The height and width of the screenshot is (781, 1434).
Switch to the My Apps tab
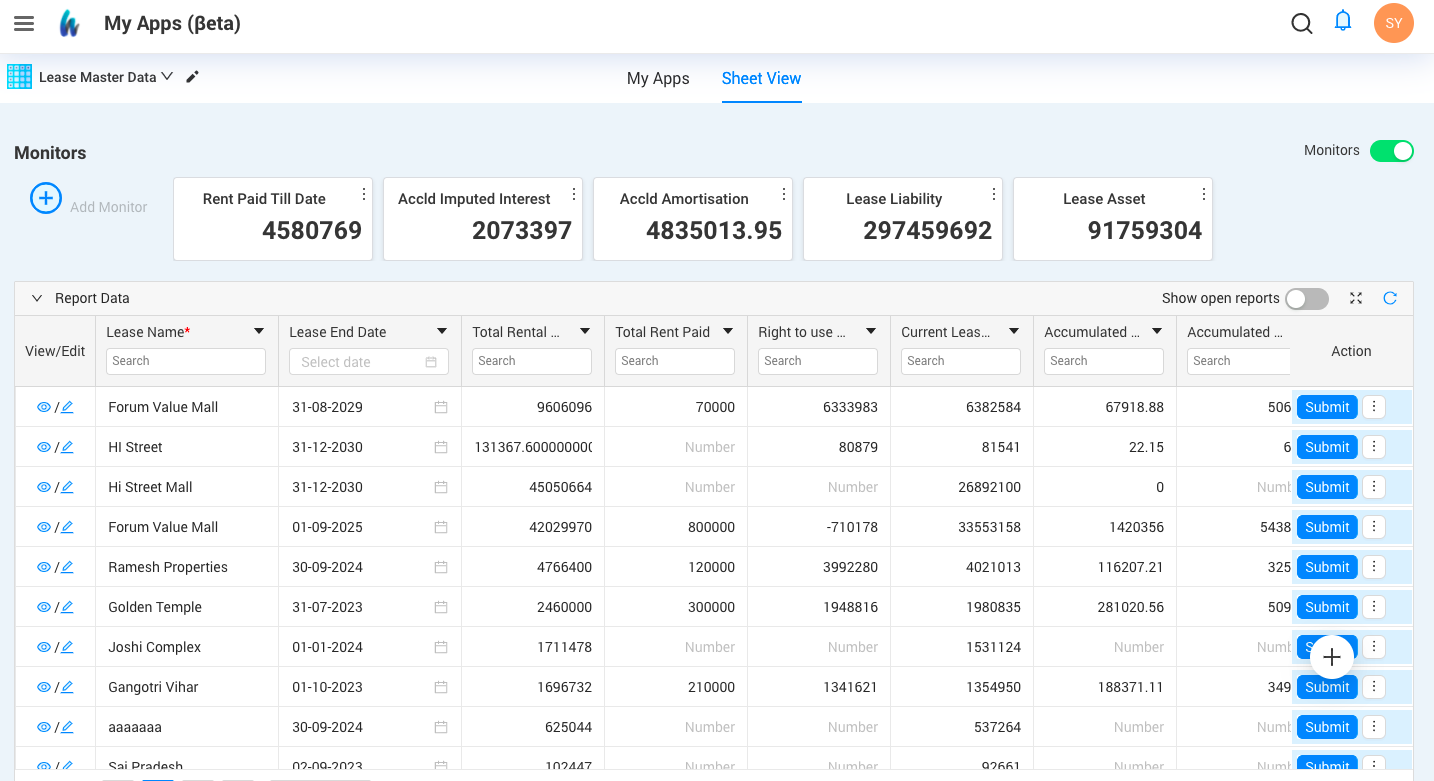tap(658, 78)
